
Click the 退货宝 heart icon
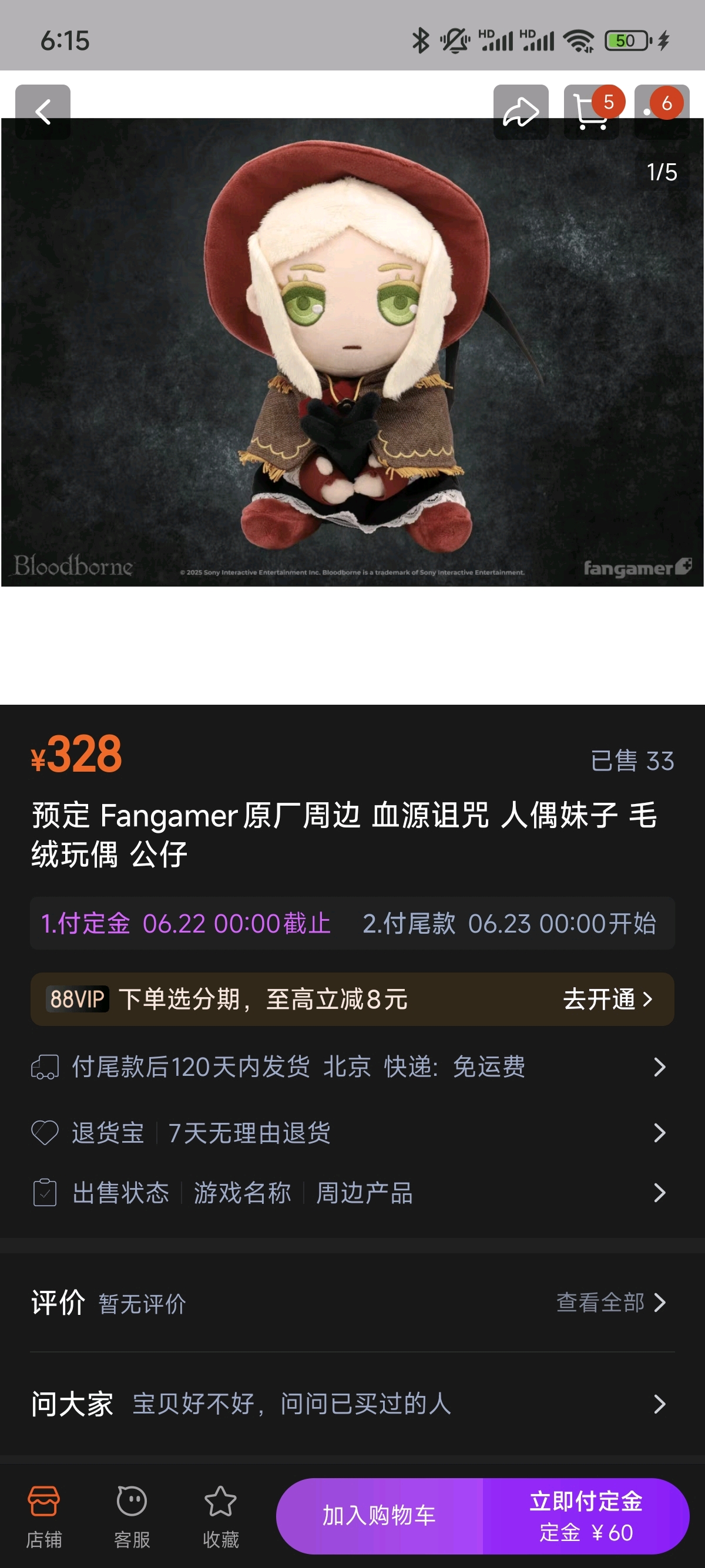pyautogui.click(x=45, y=1133)
